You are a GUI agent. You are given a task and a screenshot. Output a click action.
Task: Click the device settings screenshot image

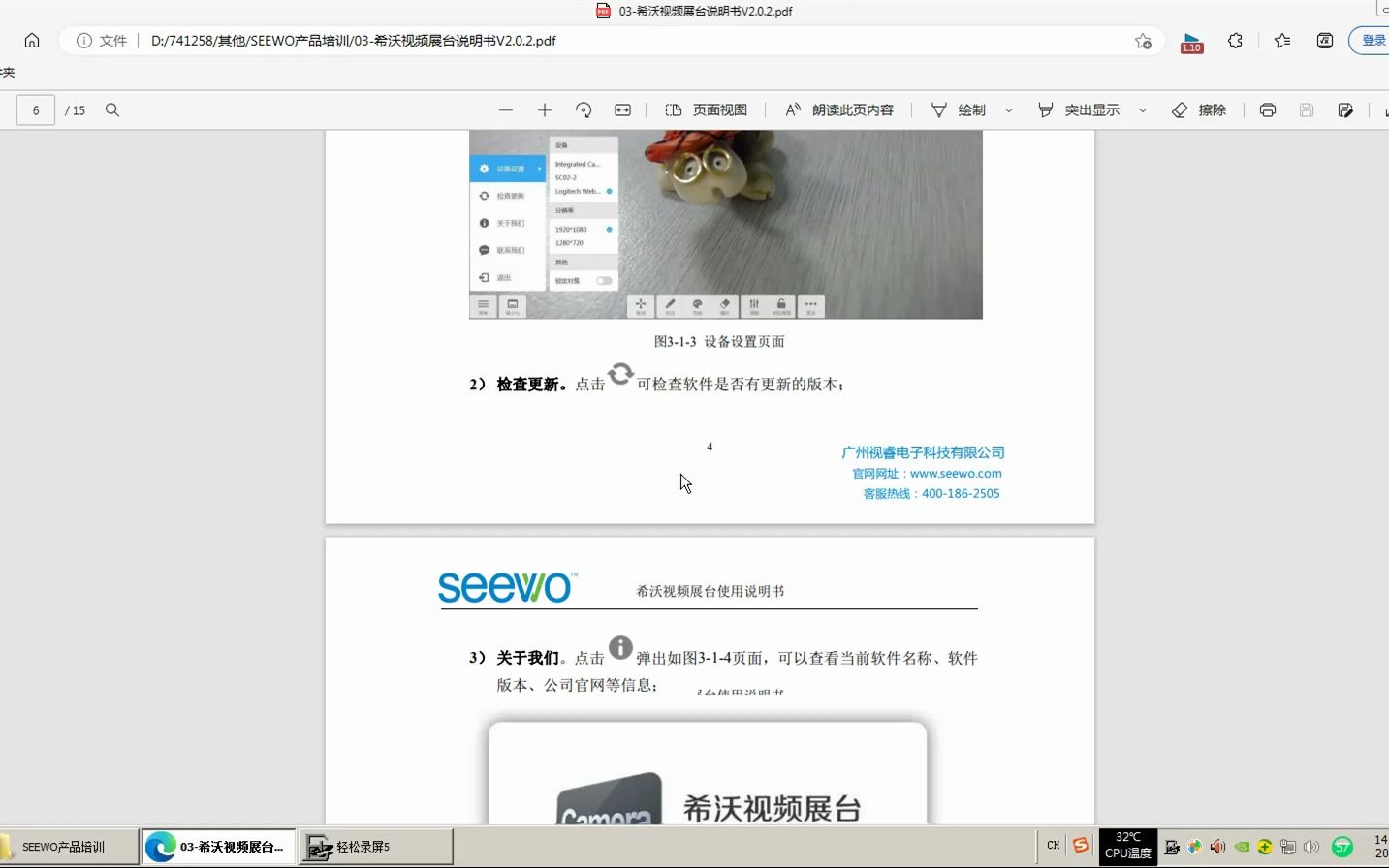point(726,225)
